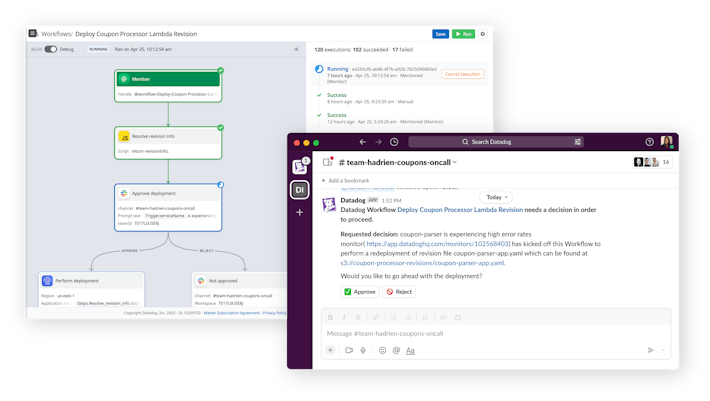
Task: Open Slack help question mark icon
Action: pyautogui.click(x=649, y=142)
